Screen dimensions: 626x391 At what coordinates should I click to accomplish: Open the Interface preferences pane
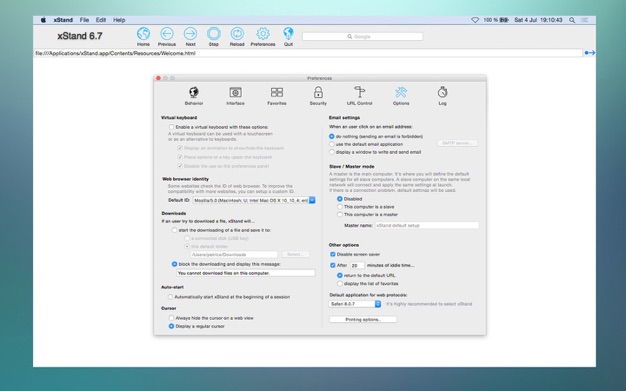[235, 93]
